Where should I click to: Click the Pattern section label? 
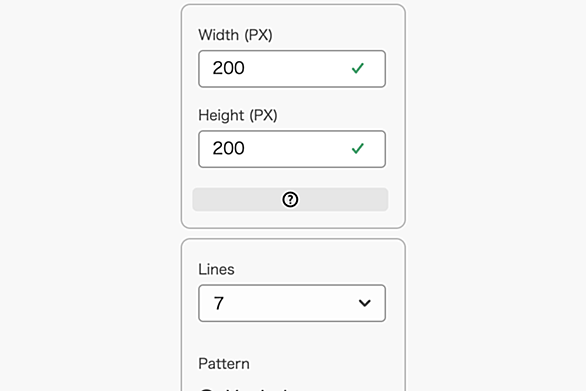coord(224,364)
